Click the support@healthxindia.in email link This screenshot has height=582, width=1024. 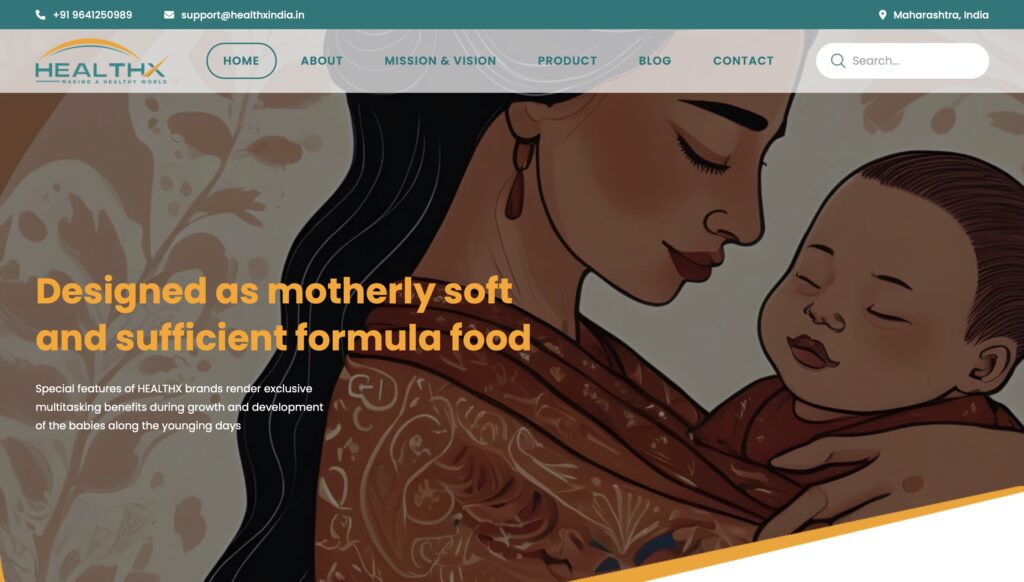coord(242,14)
